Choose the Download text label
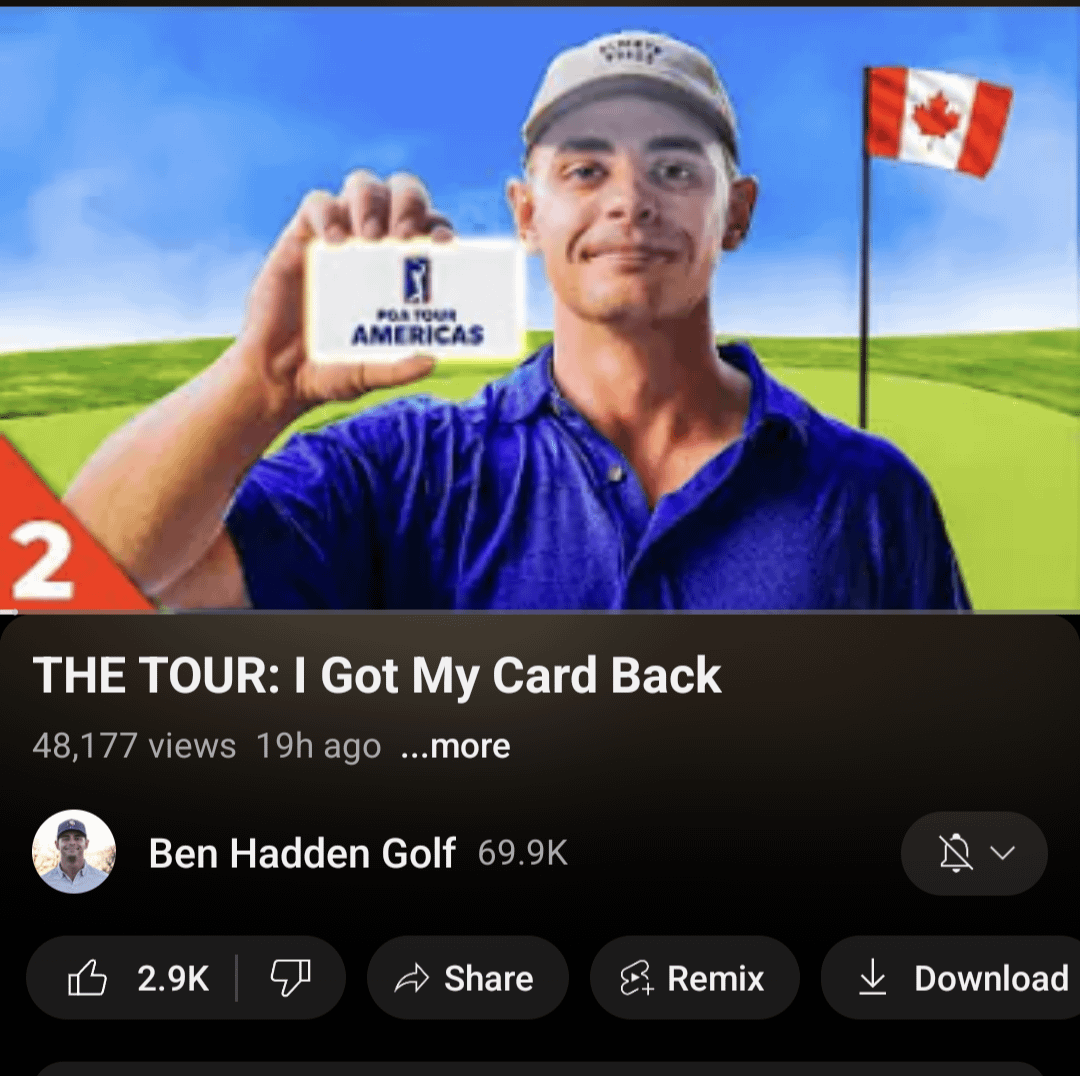 (x=991, y=979)
